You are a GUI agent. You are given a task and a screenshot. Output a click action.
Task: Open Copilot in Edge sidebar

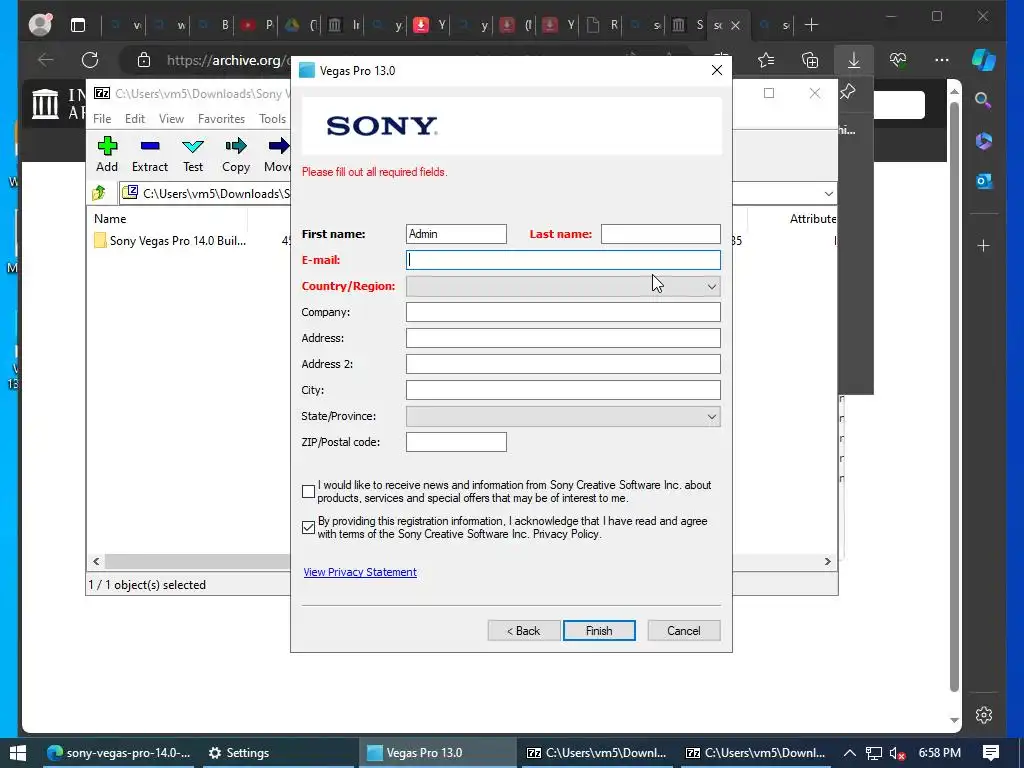(x=984, y=60)
